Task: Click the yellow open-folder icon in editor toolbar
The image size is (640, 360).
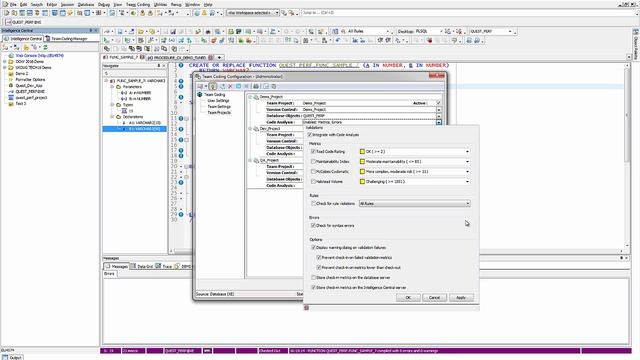Action: tap(141, 31)
